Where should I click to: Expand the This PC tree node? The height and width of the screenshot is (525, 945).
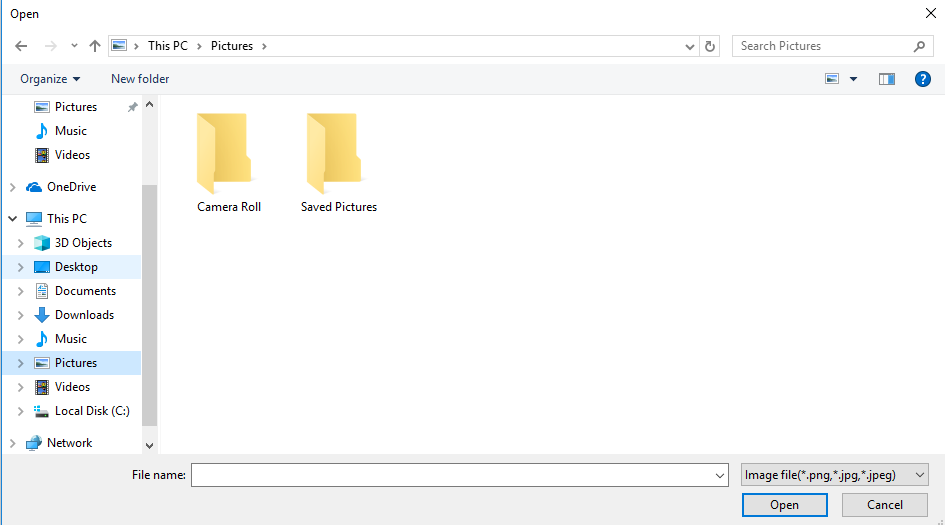[12, 219]
